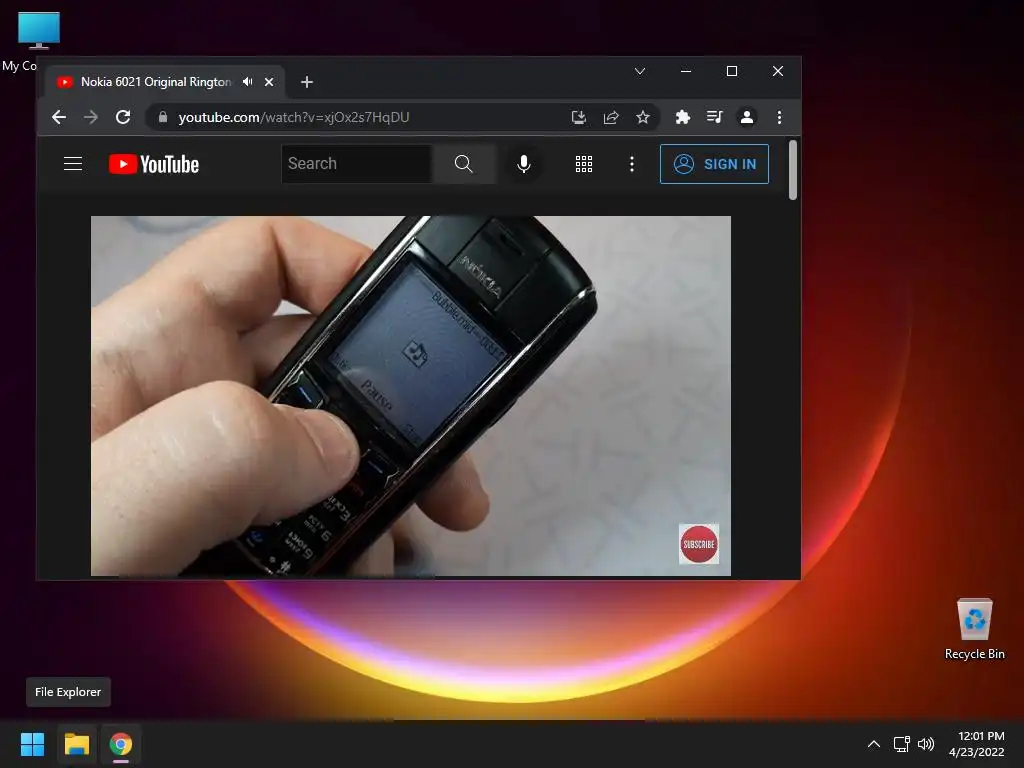Viewport: 1024px width, 768px height.
Task: Click the install app icon in address bar
Action: pyautogui.click(x=579, y=118)
